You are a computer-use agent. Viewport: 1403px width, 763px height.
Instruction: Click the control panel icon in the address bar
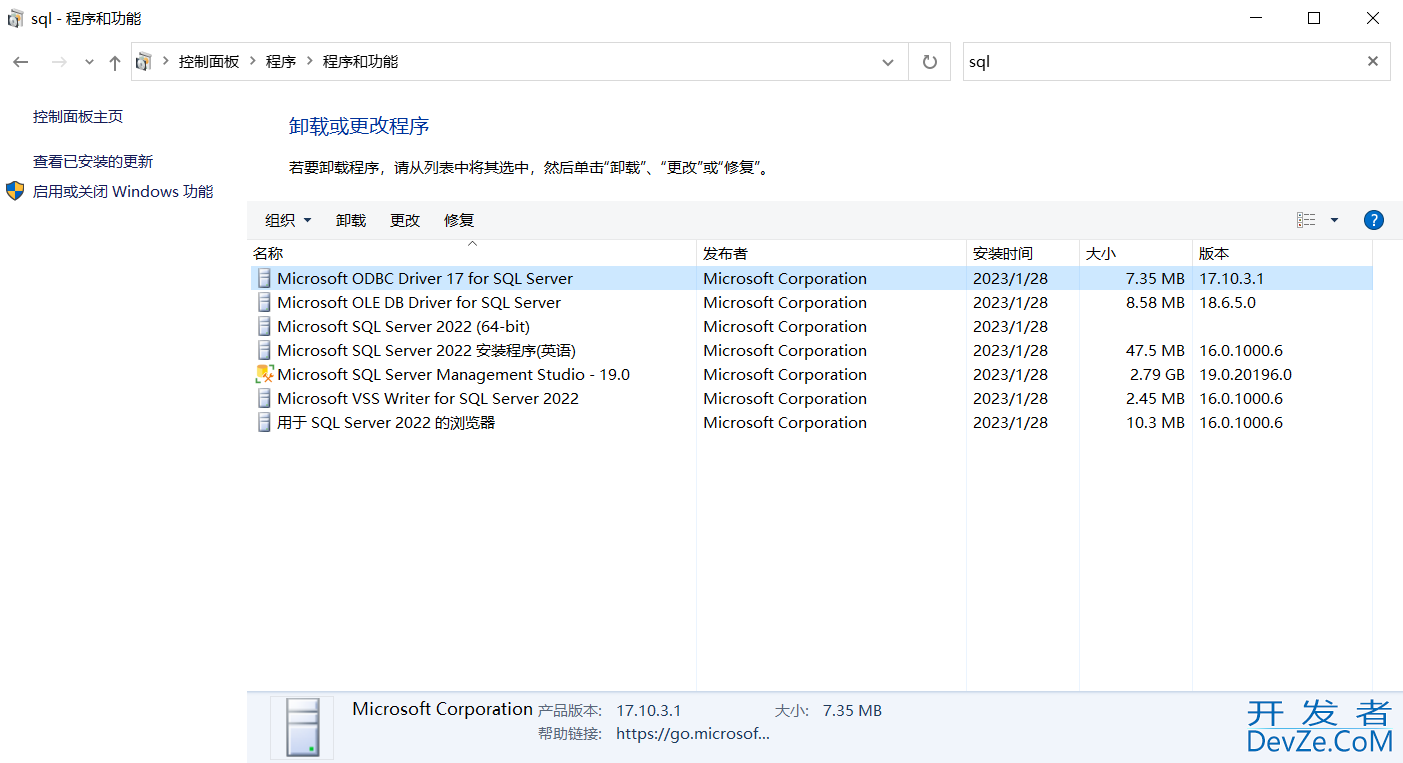[x=145, y=62]
